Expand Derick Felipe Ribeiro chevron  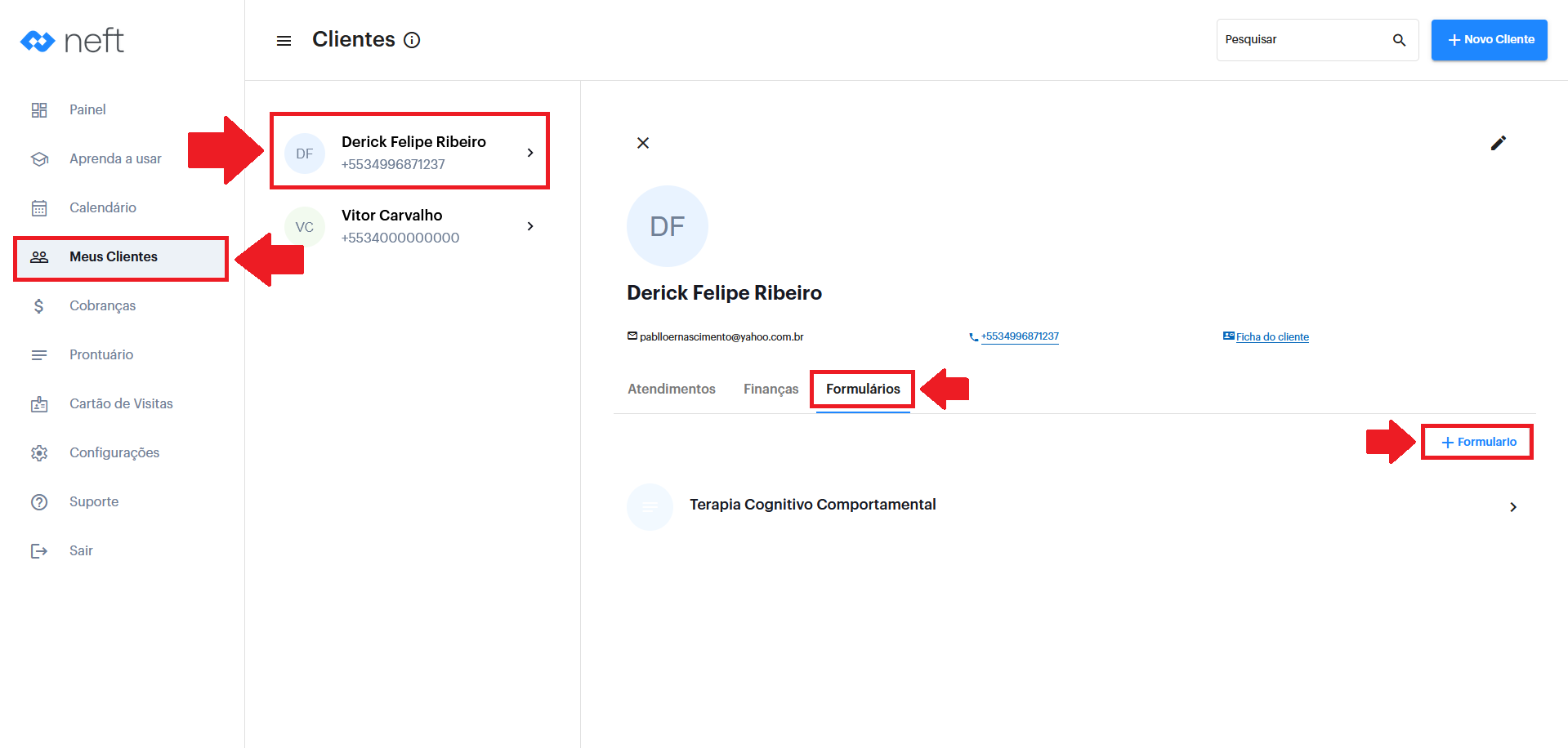click(530, 153)
